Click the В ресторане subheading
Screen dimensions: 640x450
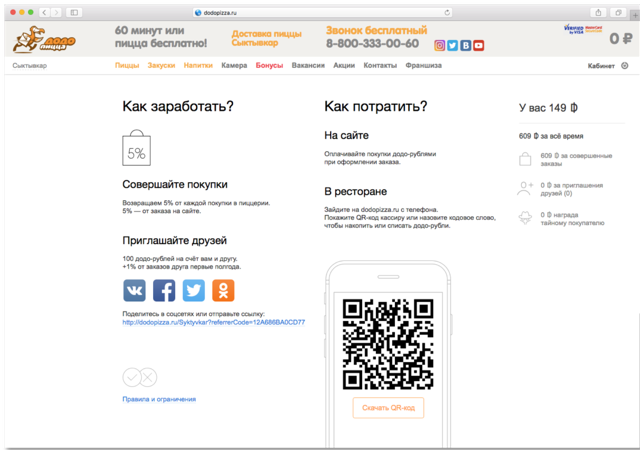356,192
